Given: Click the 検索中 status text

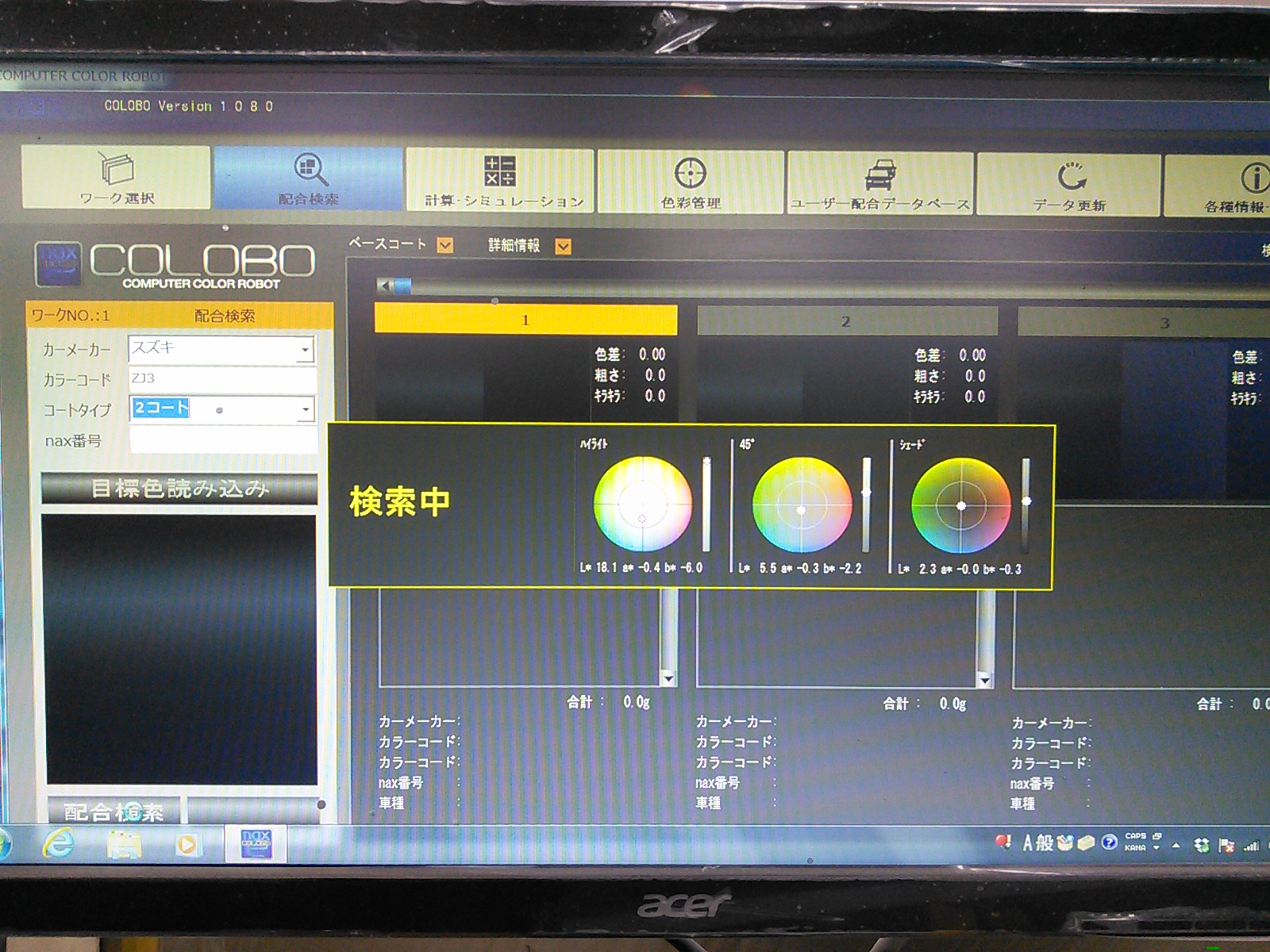Looking at the screenshot, I should [400, 501].
